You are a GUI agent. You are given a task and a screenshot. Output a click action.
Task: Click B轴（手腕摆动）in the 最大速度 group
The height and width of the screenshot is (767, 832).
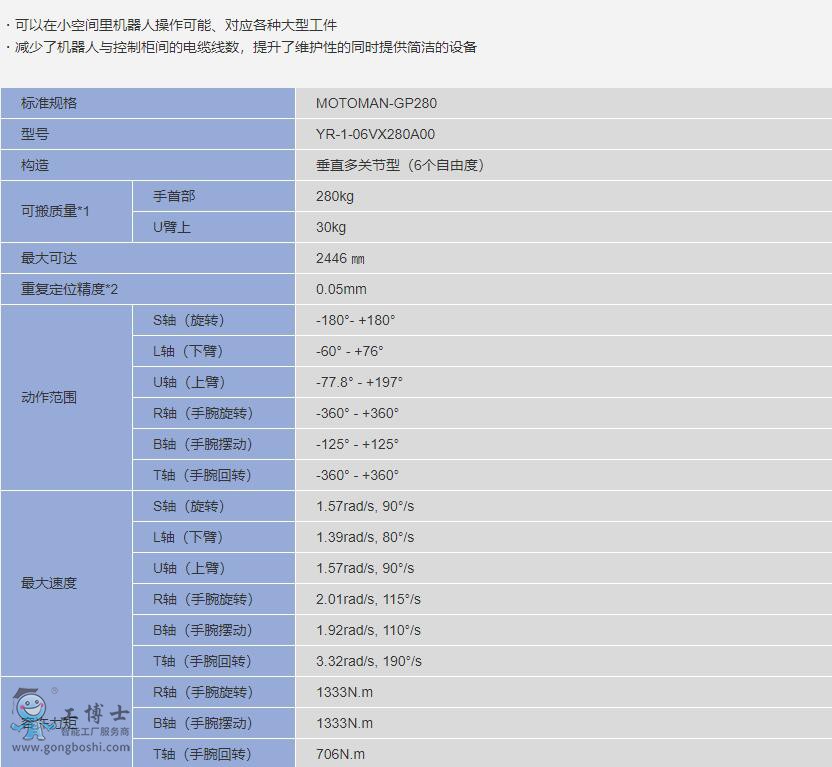point(203,630)
